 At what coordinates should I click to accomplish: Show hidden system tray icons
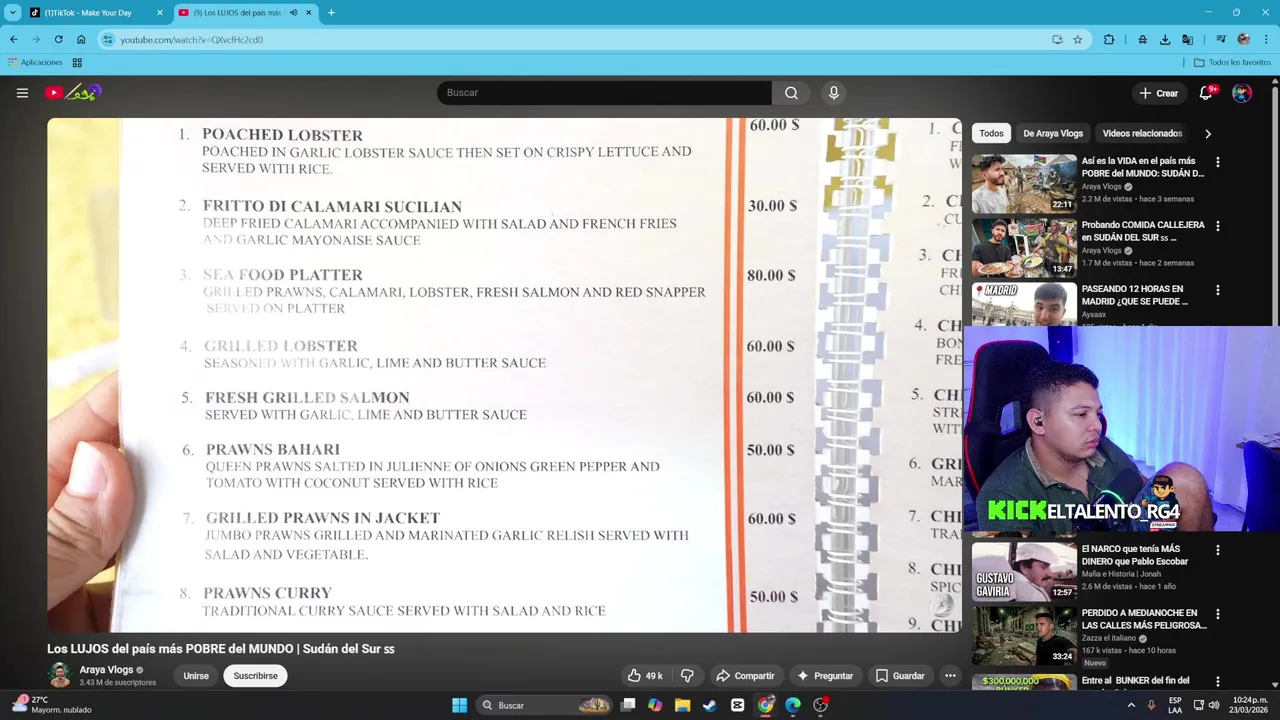coord(1131,705)
